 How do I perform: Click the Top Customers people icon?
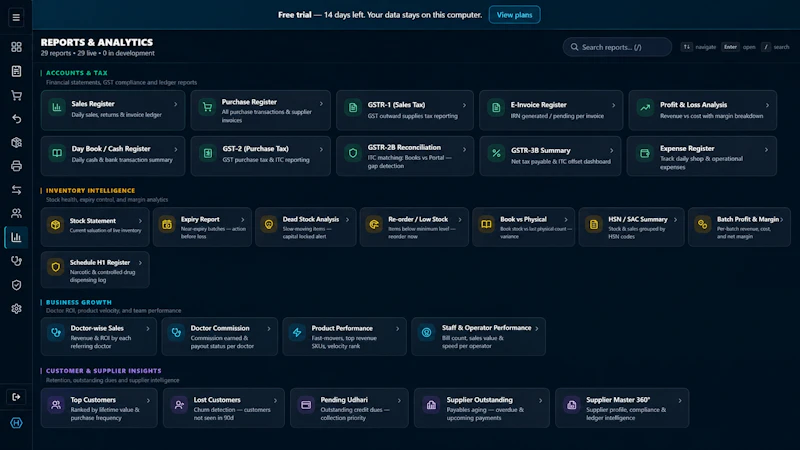(56, 405)
